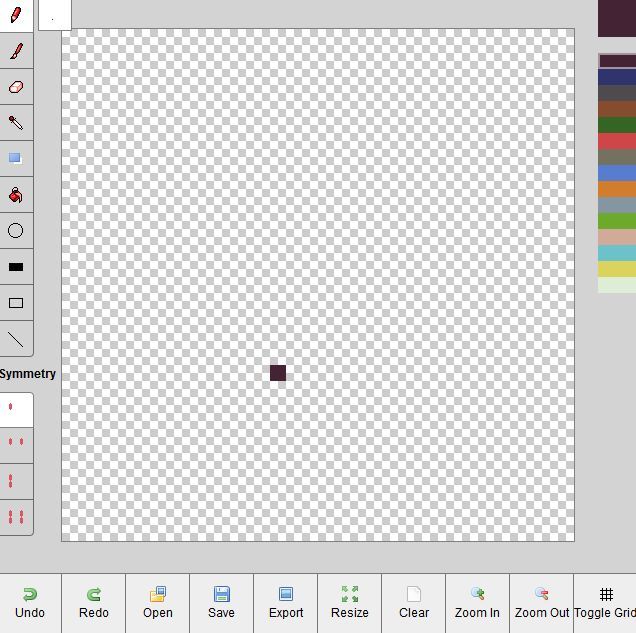The image size is (636, 633).
Task: Choose the vertical two-dot symmetry mode
Action: pos(16,481)
